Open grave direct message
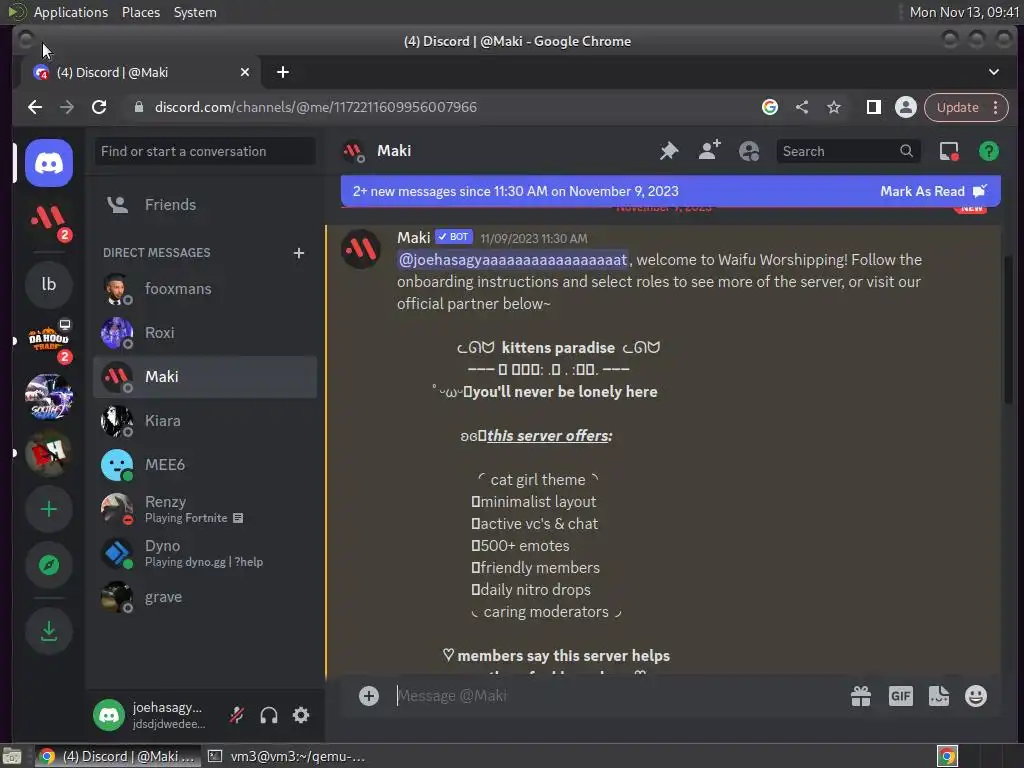The height and width of the screenshot is (768, 1024). (x=205, y=597)
